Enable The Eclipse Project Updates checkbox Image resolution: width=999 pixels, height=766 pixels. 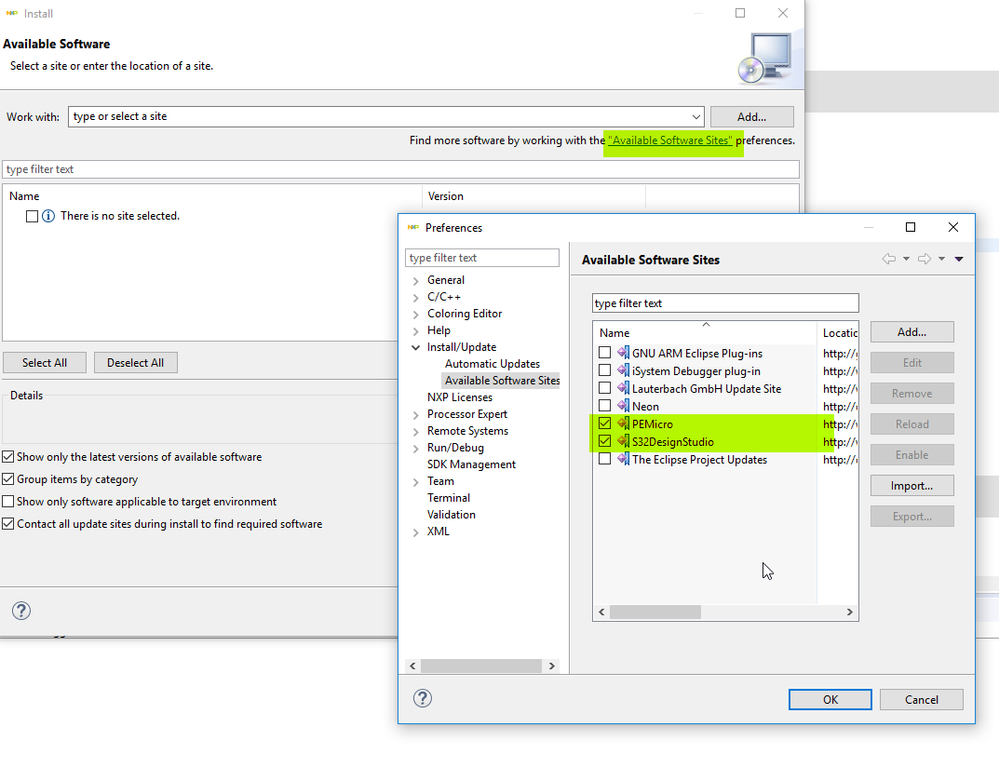(x=605, y=459)
